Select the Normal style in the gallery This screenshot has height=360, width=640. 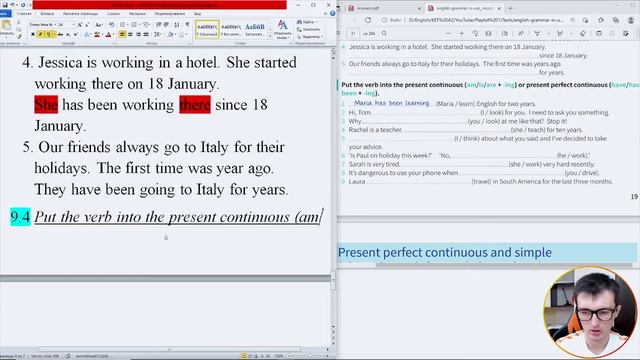[207, 29]
